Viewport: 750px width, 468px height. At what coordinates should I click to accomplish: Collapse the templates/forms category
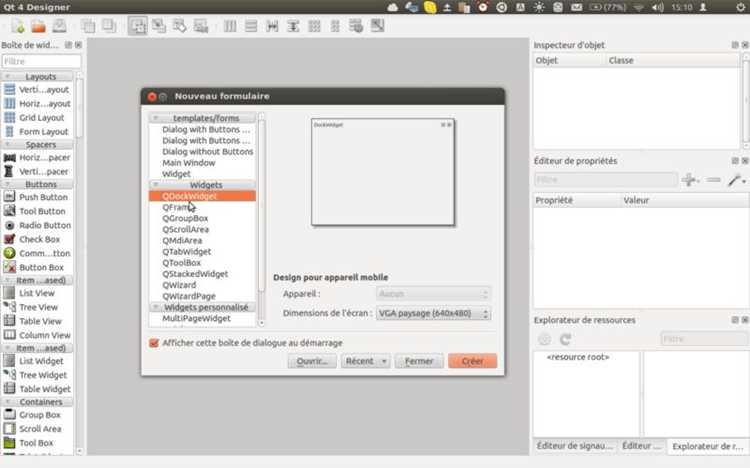(x=155, y=118)
